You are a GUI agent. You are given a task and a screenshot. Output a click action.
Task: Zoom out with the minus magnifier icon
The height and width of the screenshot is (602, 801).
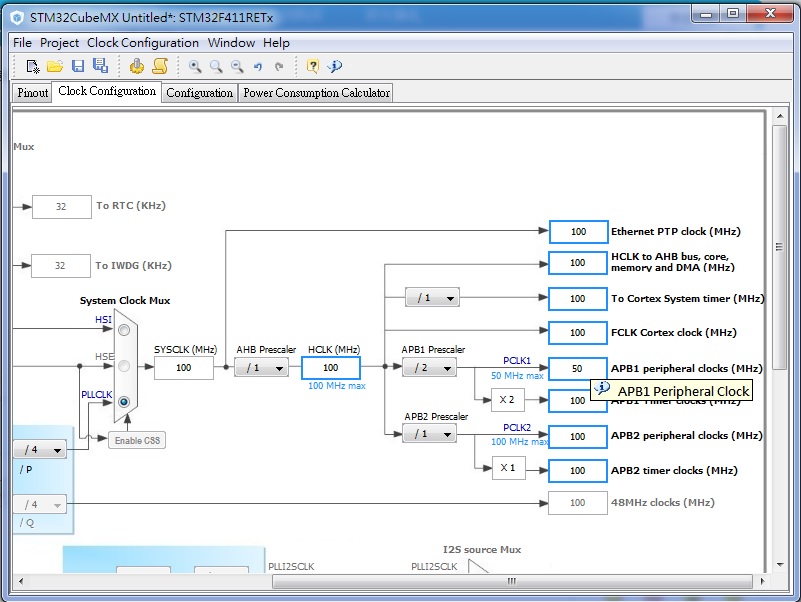(x=237, y=66)
